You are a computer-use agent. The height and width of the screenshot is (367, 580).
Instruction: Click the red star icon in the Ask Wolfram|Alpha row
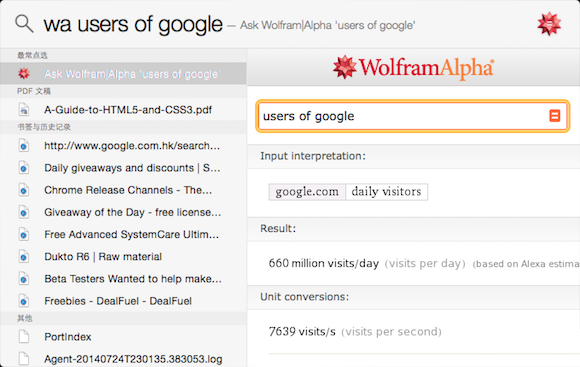click(24, 74)
